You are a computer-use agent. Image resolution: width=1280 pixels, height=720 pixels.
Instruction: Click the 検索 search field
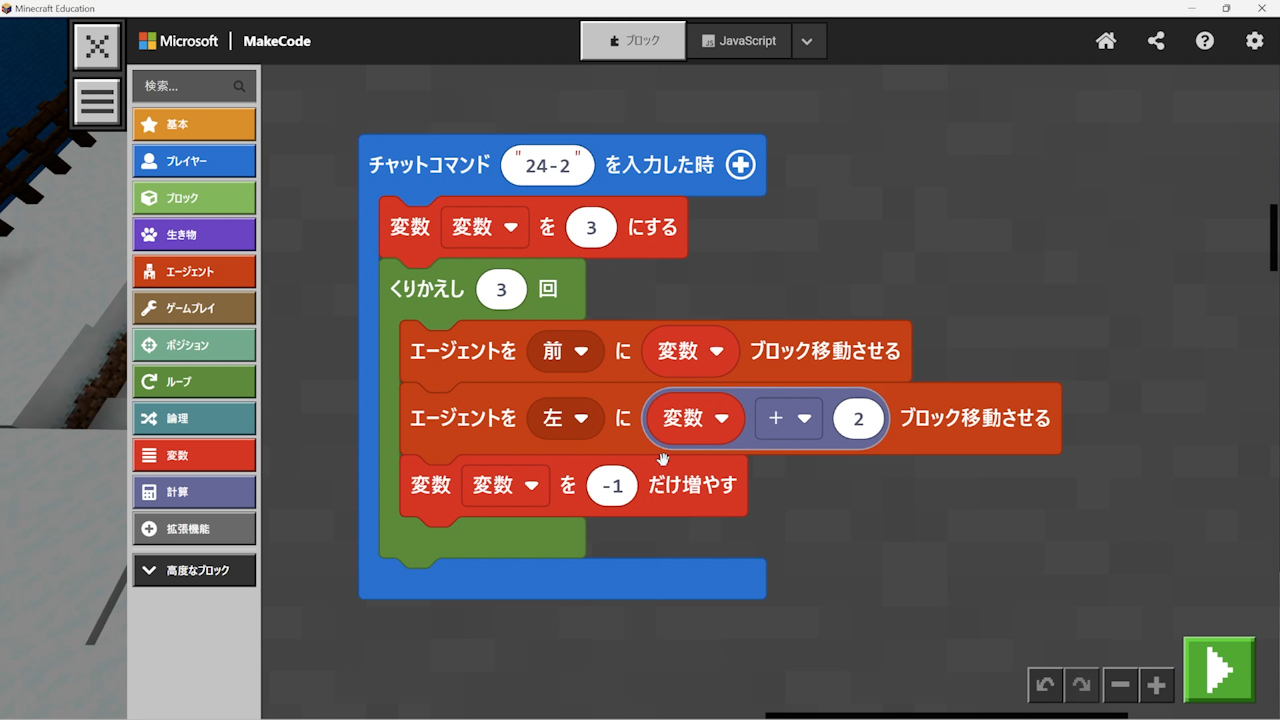coord(186,86)
